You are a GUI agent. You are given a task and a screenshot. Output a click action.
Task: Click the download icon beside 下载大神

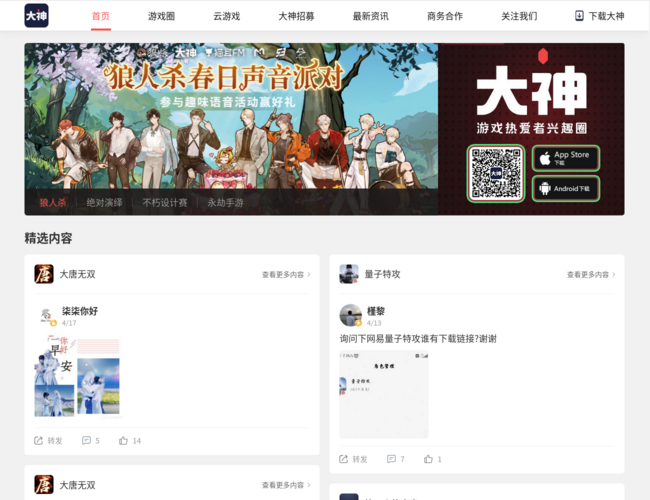click(579, 16)
